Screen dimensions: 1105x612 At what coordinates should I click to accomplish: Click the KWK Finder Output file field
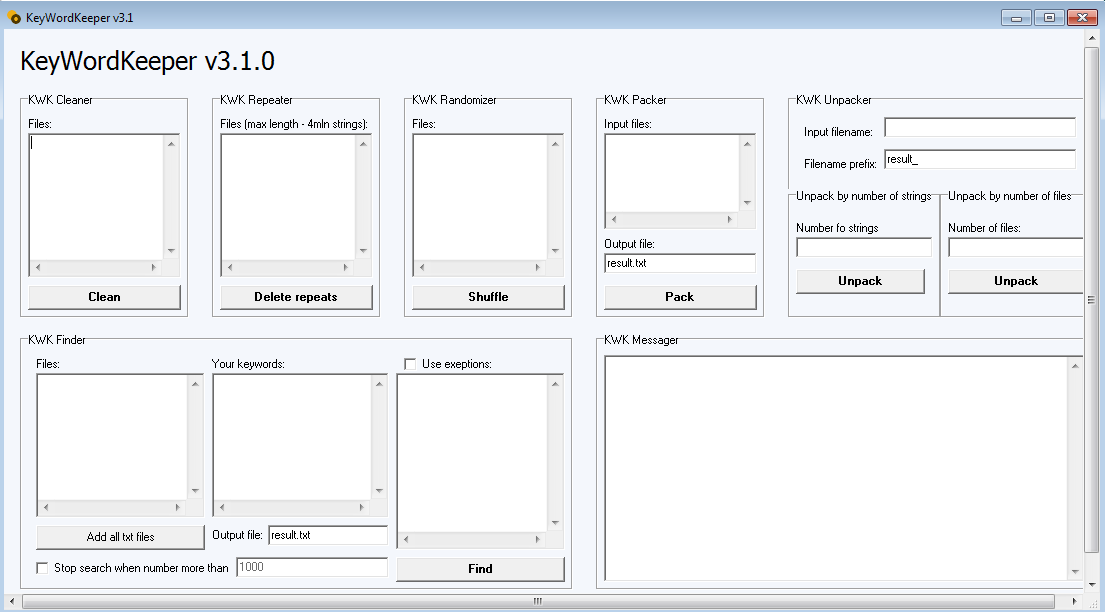(x=327, y=535)
